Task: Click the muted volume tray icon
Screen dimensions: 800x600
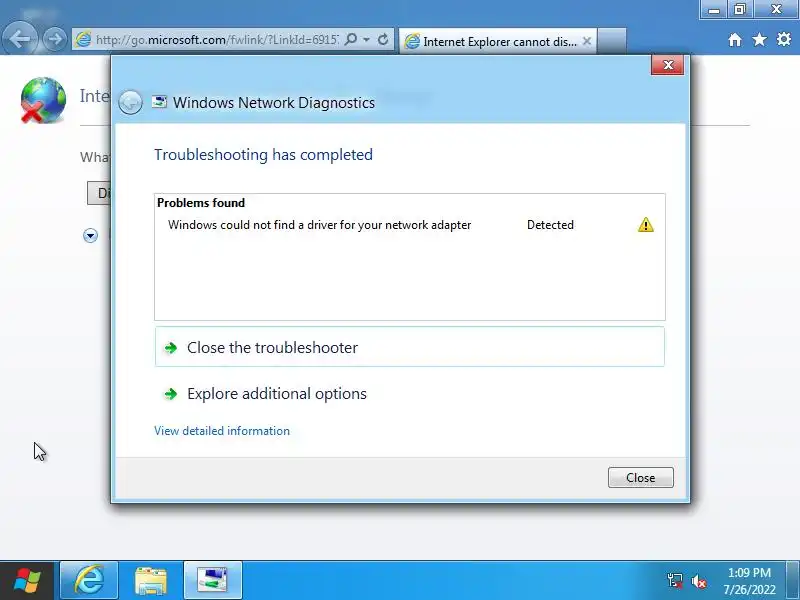Action: 698,581
